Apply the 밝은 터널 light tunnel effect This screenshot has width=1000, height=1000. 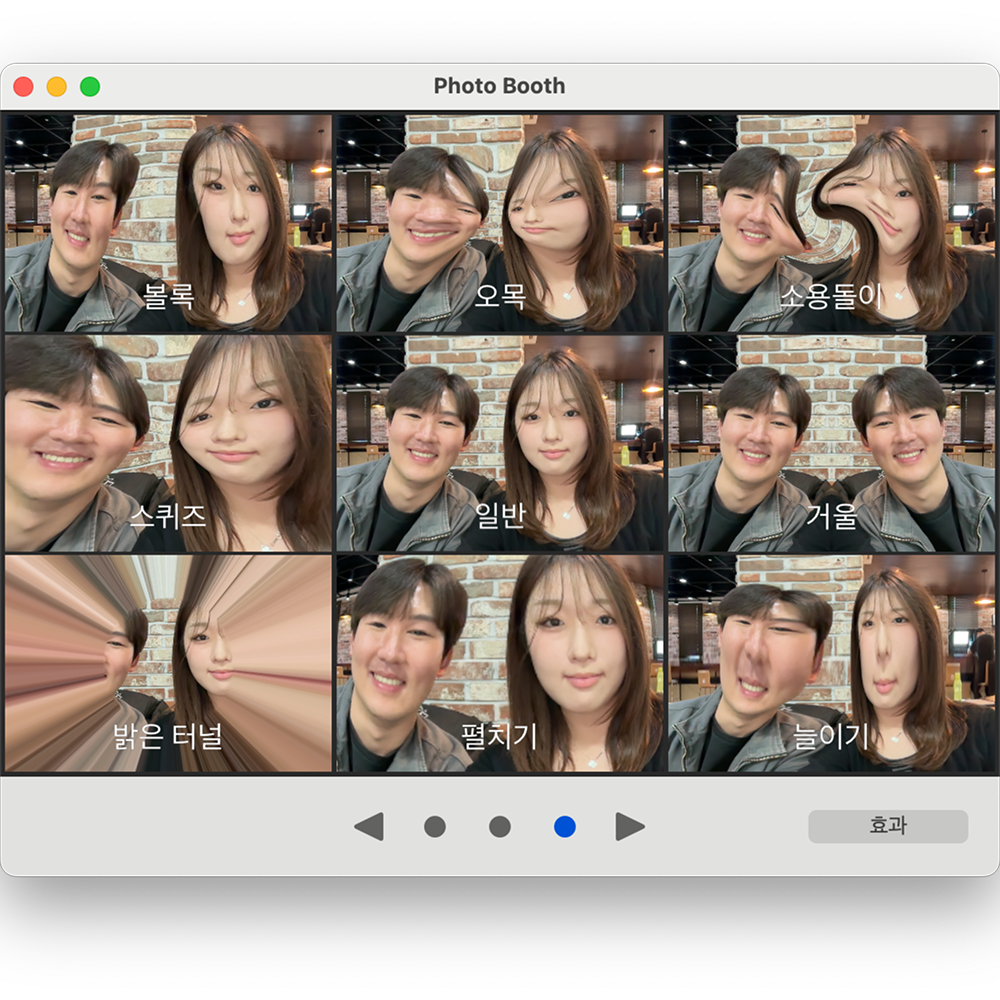168,663
